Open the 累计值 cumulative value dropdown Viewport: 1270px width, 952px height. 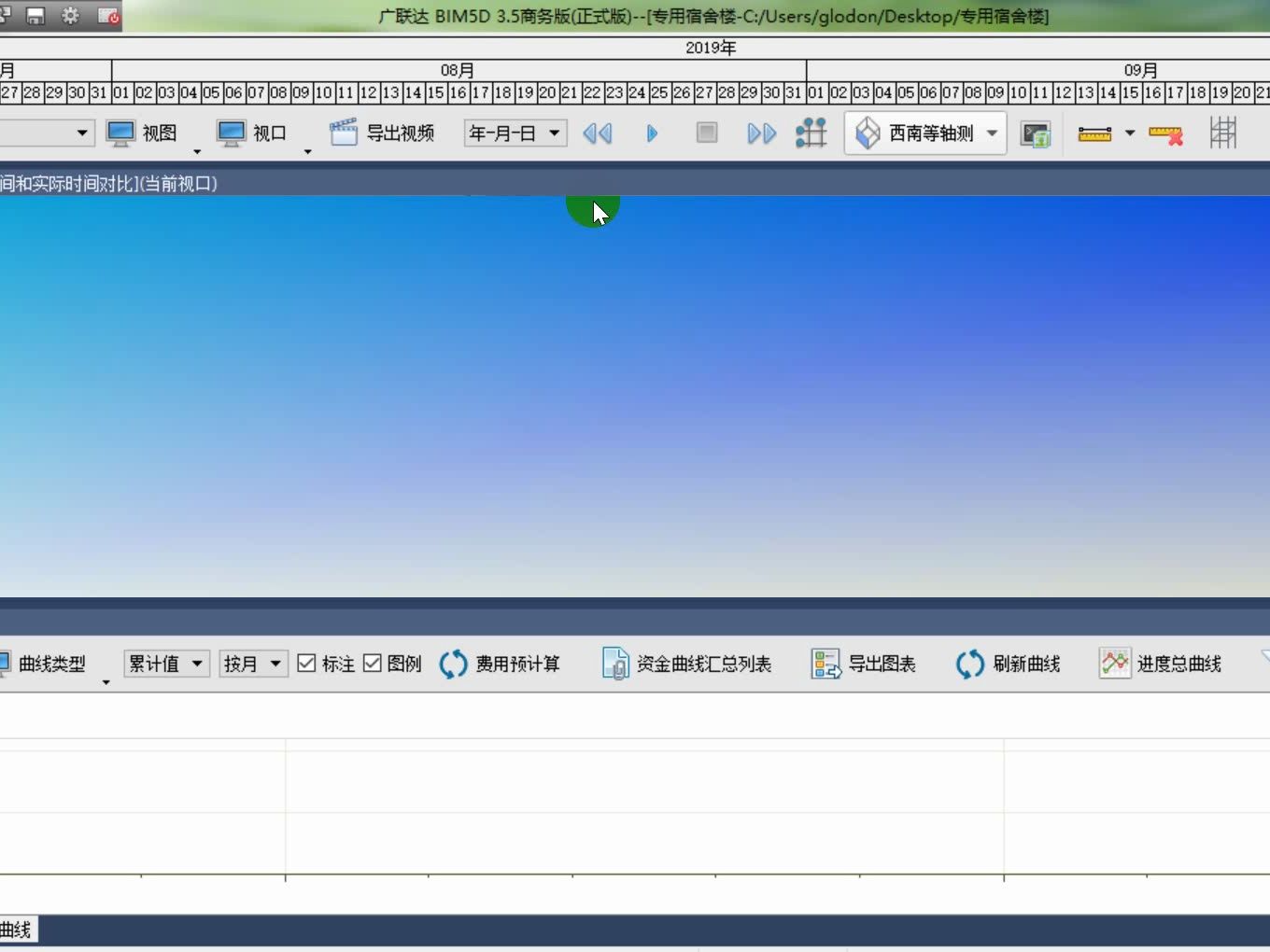click(x=167, y=664)
